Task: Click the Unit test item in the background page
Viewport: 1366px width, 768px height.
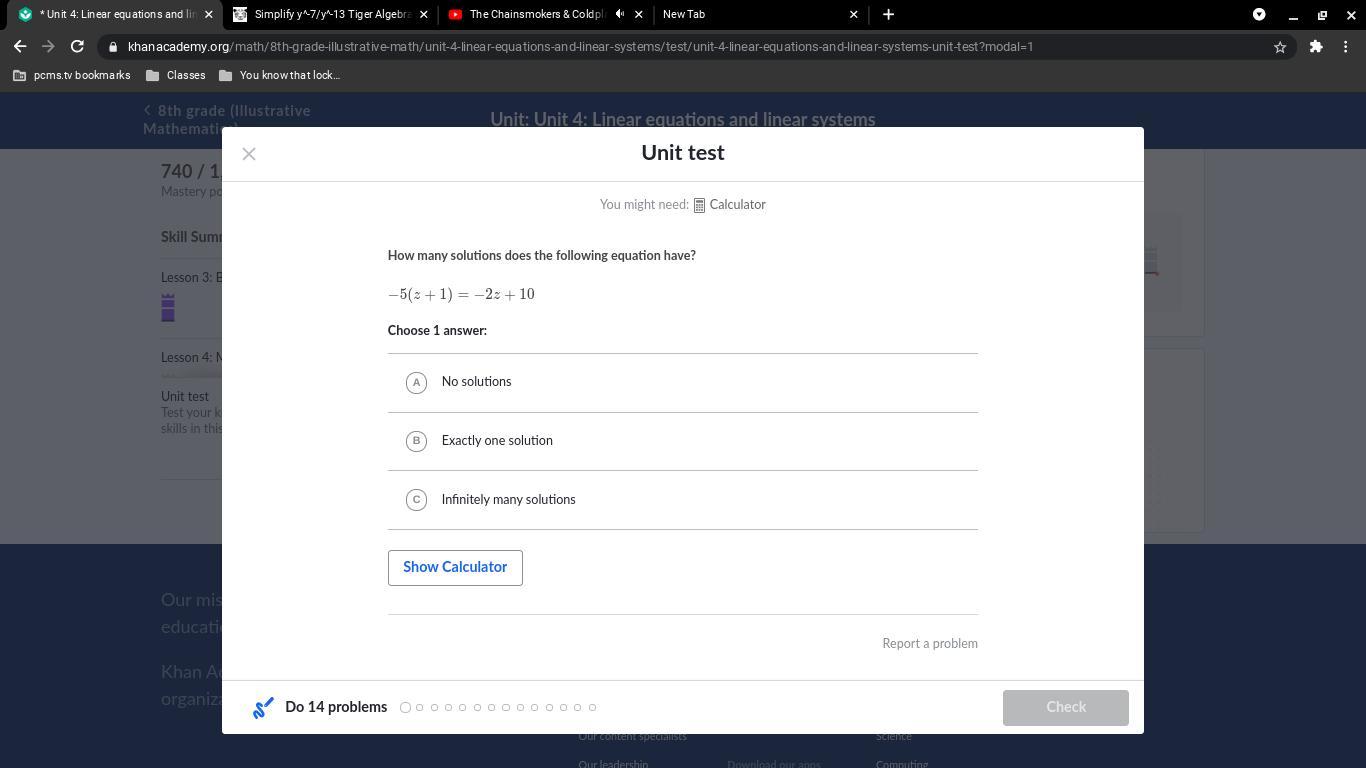Action: [185, 397]
